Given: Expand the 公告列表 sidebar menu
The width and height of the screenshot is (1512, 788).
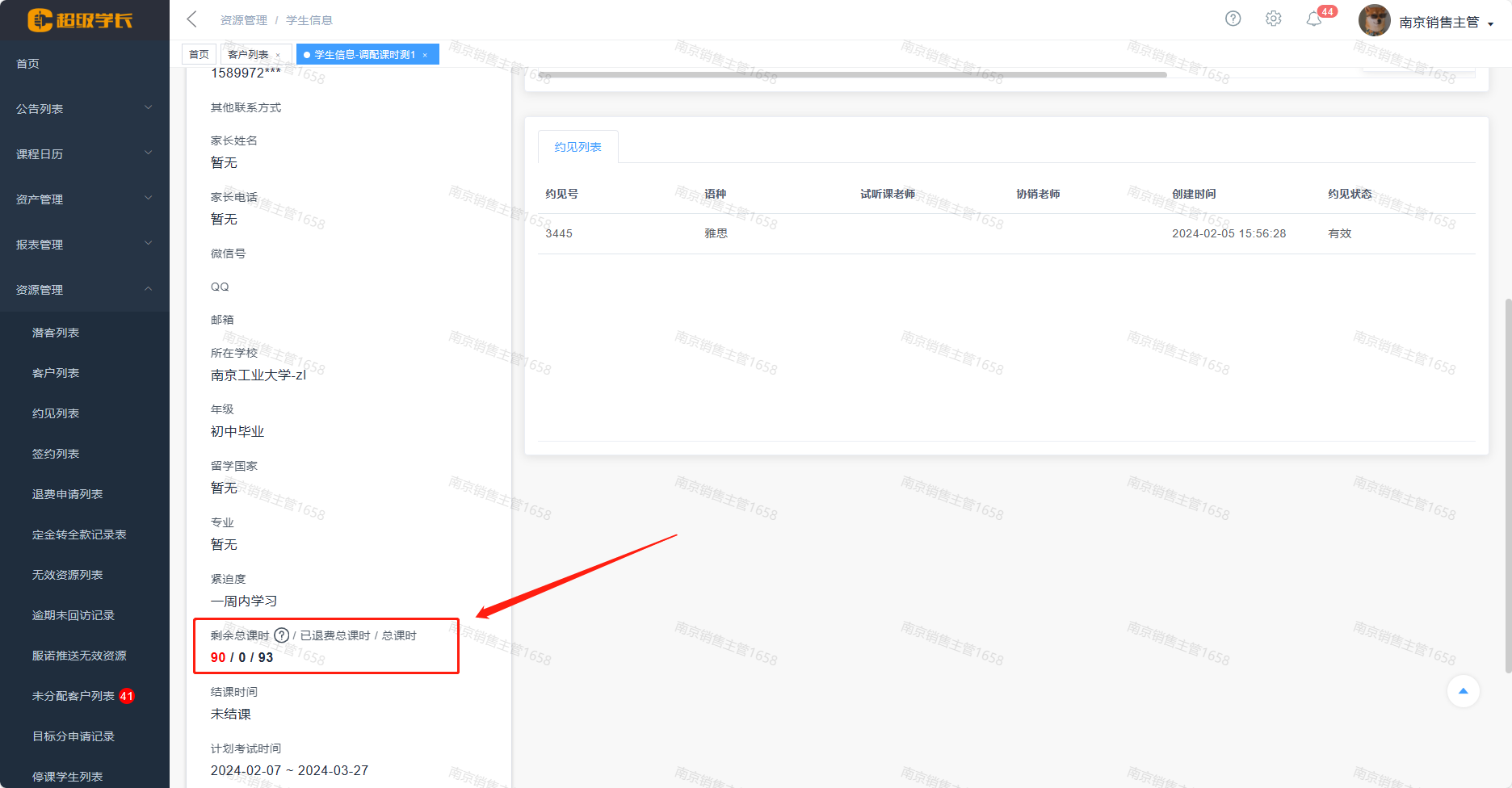Looking at the screenshot, I should pos(84,108).
